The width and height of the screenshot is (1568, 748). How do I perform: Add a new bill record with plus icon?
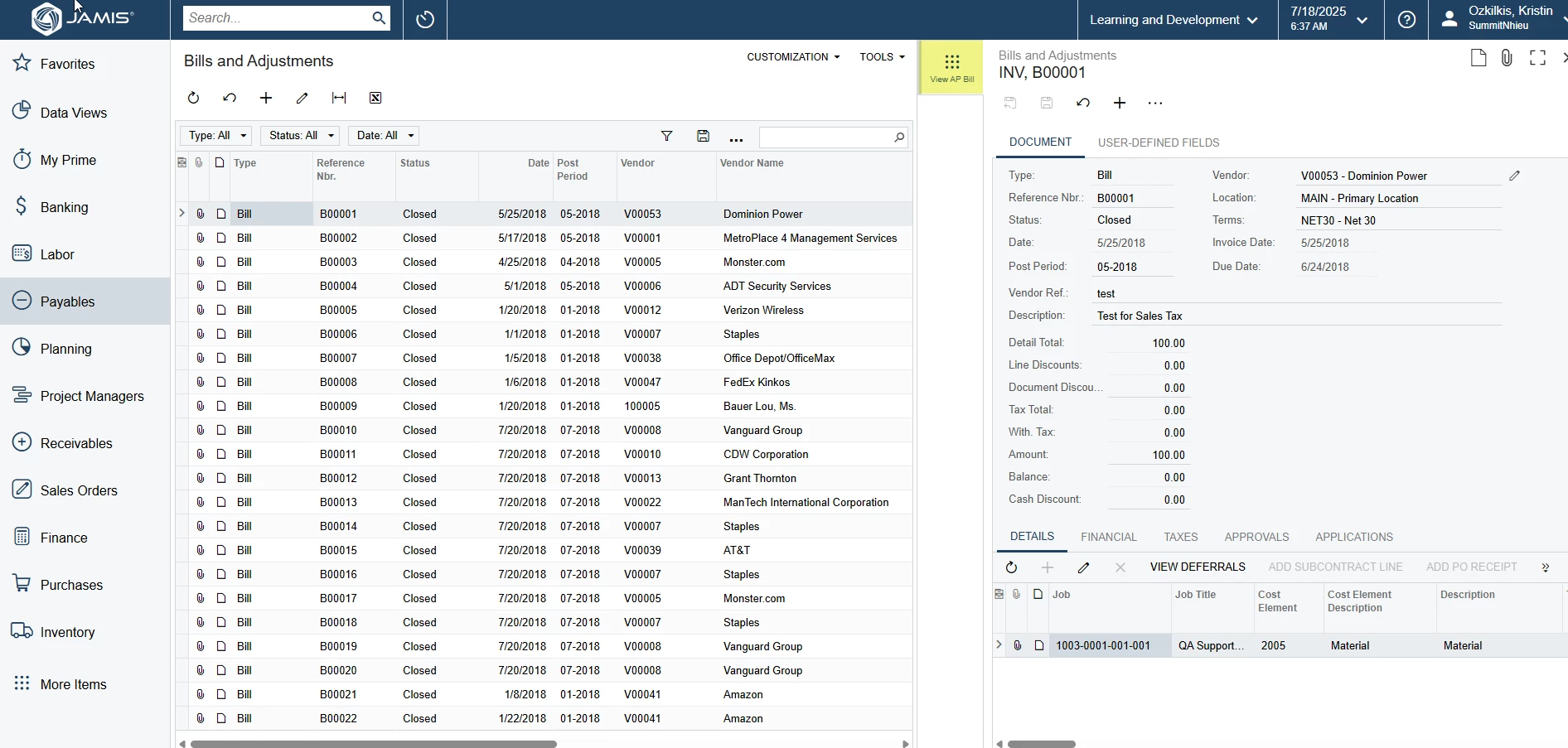point(266,98)
